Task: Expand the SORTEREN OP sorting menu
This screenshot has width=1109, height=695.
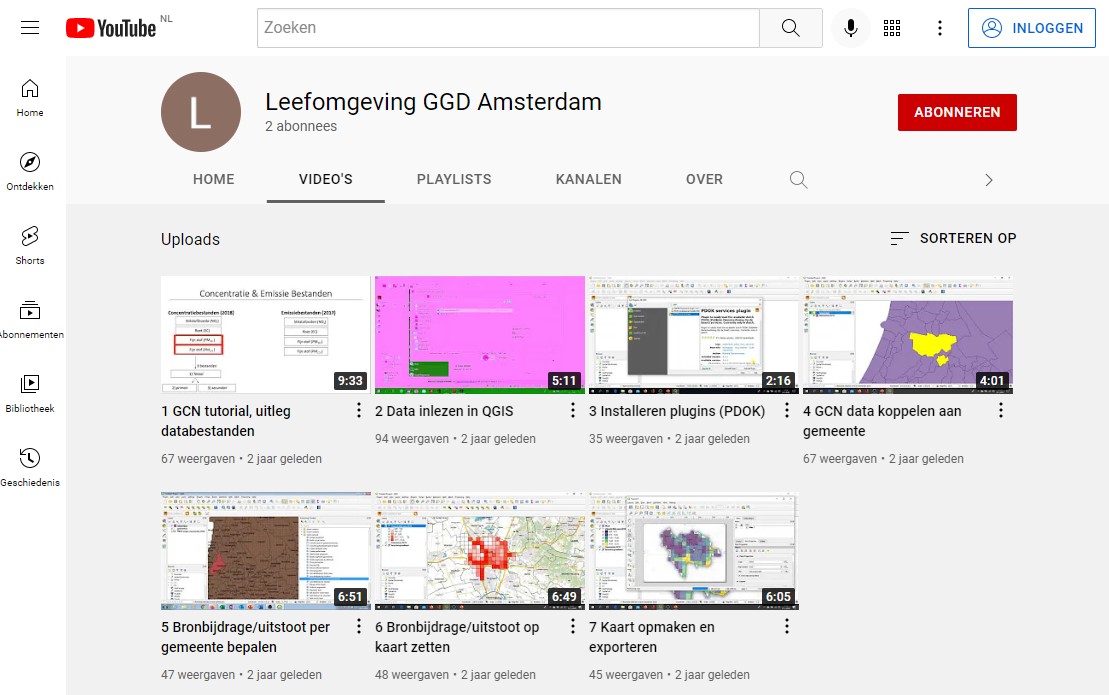Action: click(953, 238)
